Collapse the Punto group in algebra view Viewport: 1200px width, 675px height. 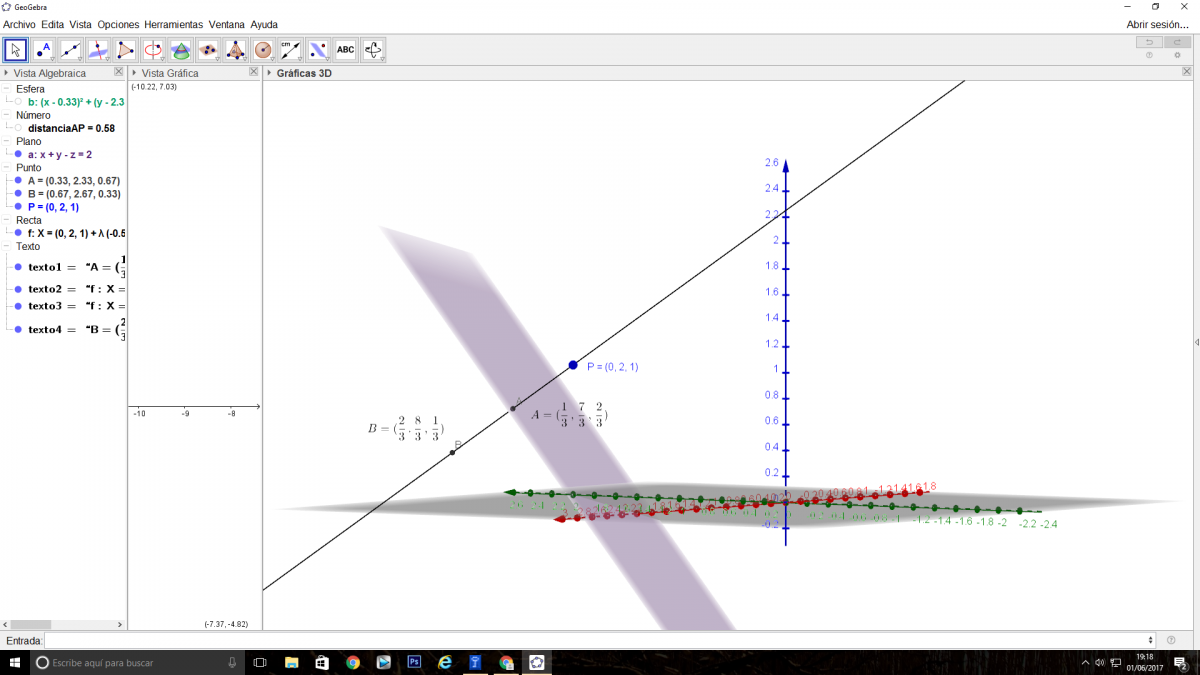[x=7, y=168]
